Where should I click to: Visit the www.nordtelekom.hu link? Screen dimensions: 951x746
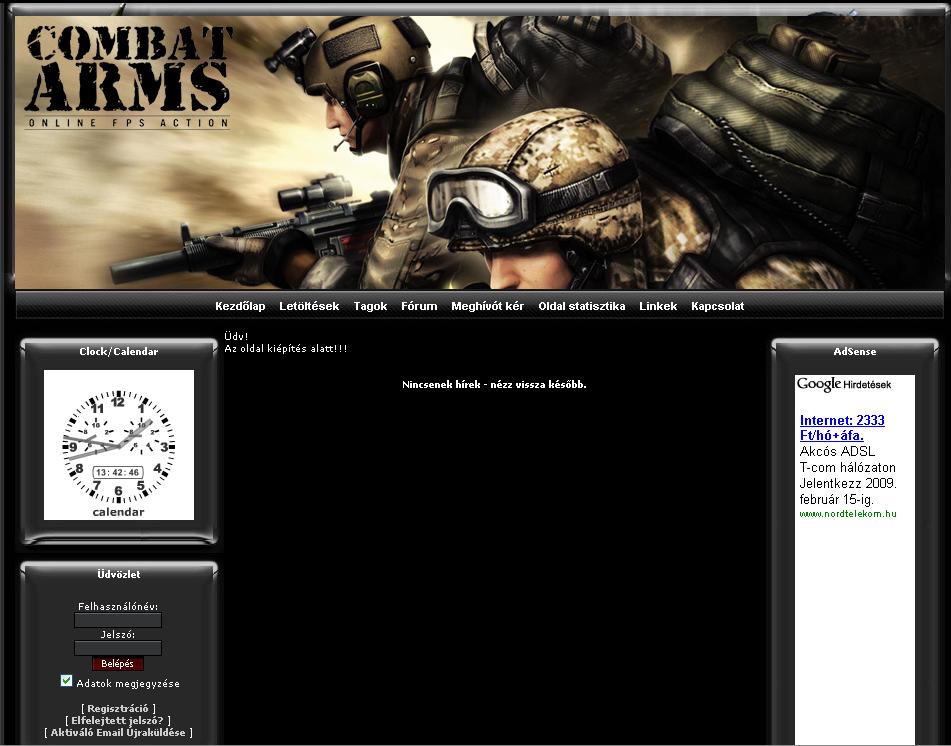tap(847, 514)
